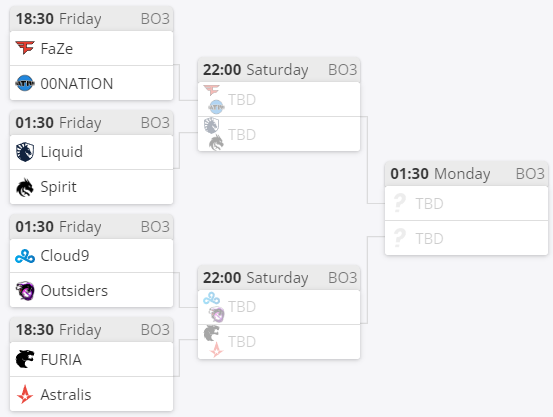Image resolution: width=553 pixels, height=417 pixels.
Task: Open the Spirit team name link
Action: 59,187
